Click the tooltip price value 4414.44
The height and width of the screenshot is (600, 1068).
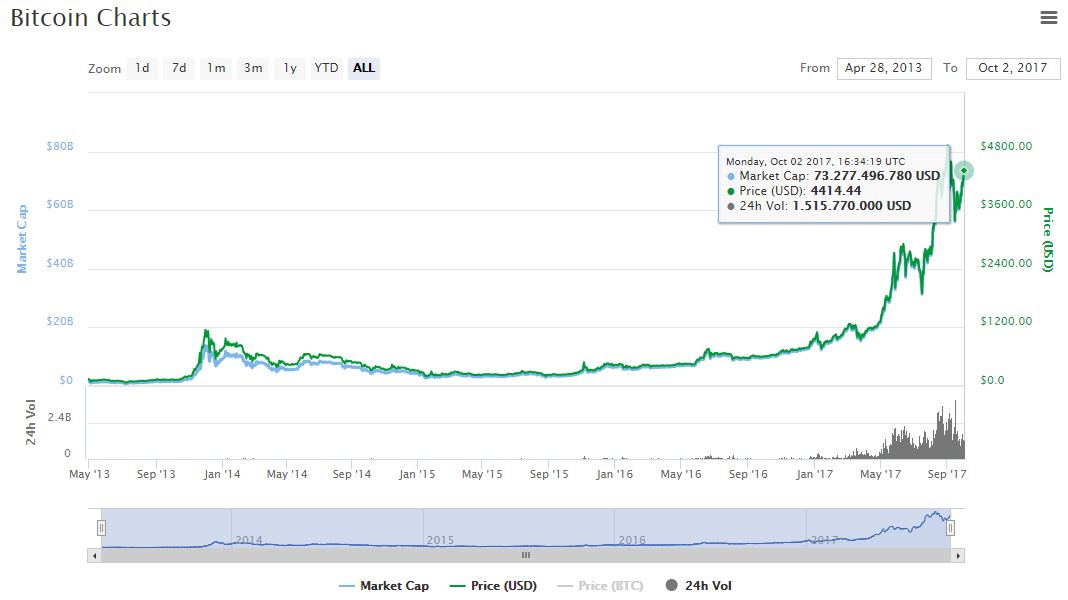click(836, 191)
